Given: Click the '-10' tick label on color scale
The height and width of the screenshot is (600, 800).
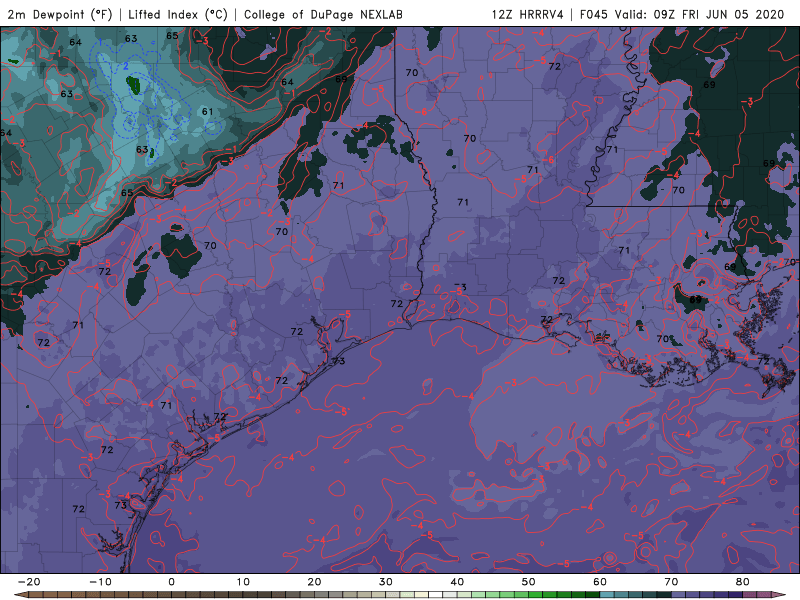Looking at the screenshot, I should click(x=100, y=582).
